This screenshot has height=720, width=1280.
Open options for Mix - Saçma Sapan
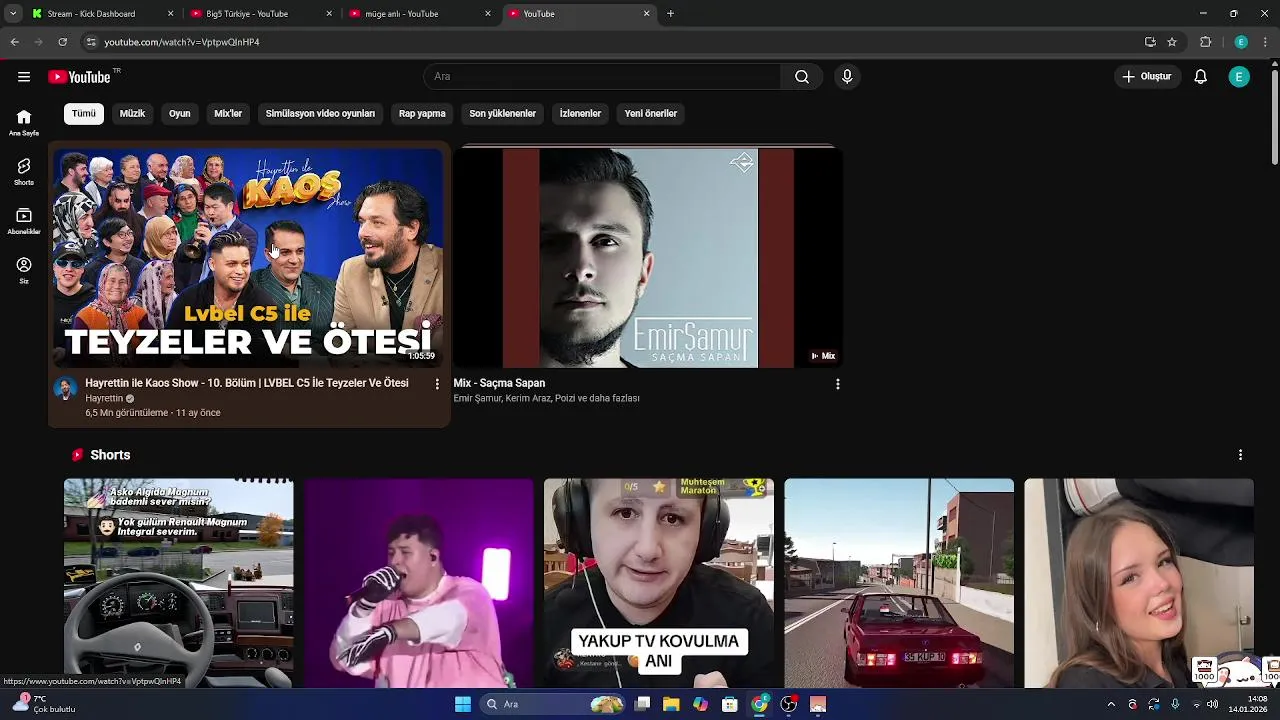pyautogui.click(x=838, y=384)
